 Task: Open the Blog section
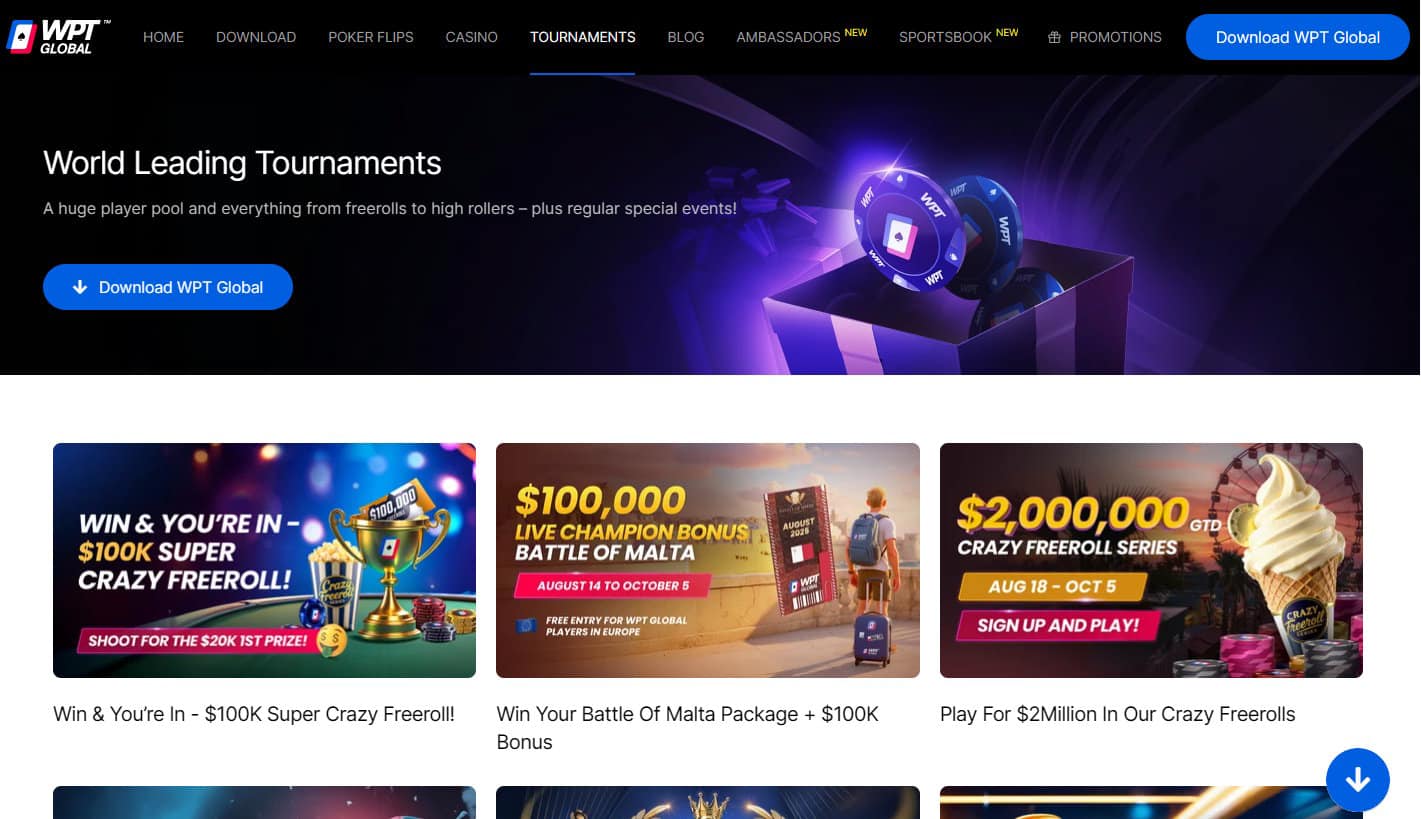(x=686, y=37)
